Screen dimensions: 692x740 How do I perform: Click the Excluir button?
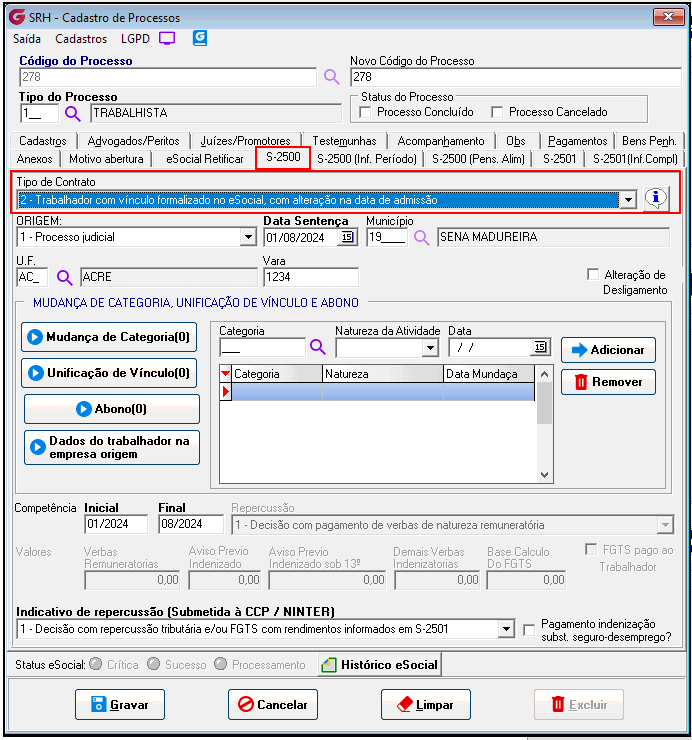pos(579,704)
